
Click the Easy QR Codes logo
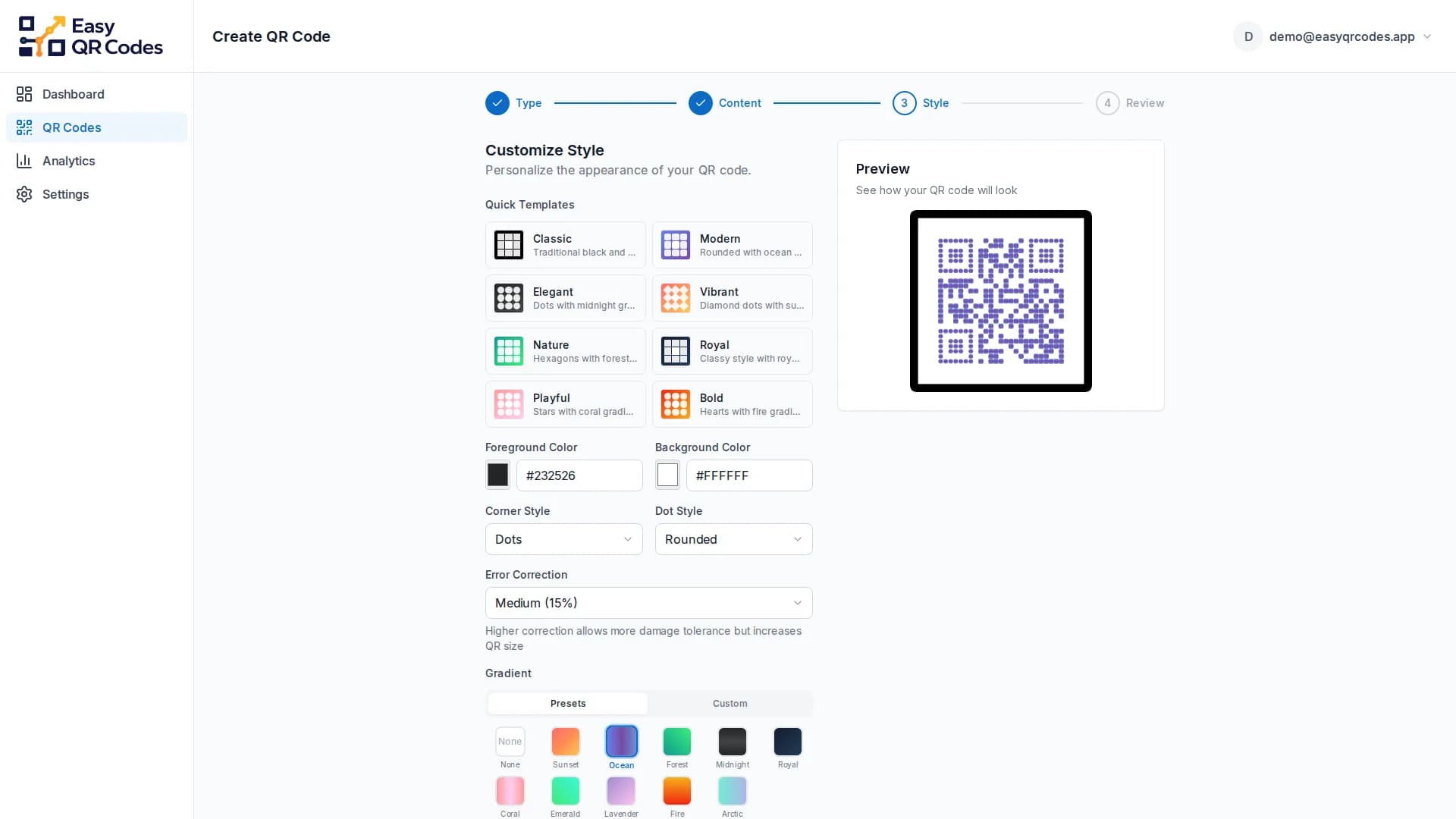click(91, 36)
